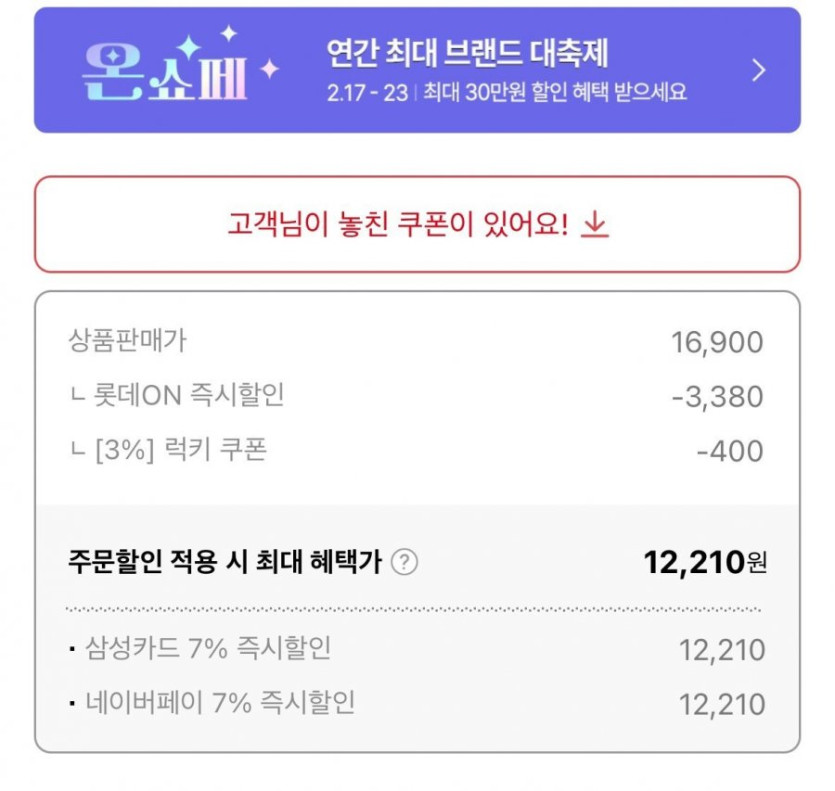The image size is (835, 791).
Task: Select the 삼성카드 discount row icon
Action: point(68,650)
